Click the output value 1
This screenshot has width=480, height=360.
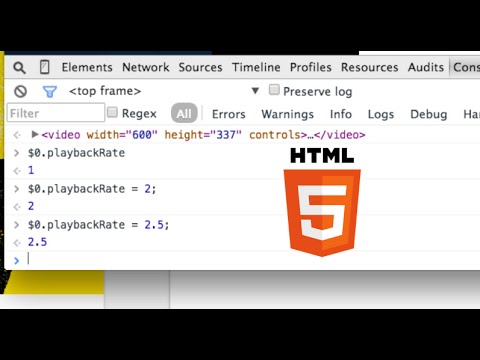(31, 170)
